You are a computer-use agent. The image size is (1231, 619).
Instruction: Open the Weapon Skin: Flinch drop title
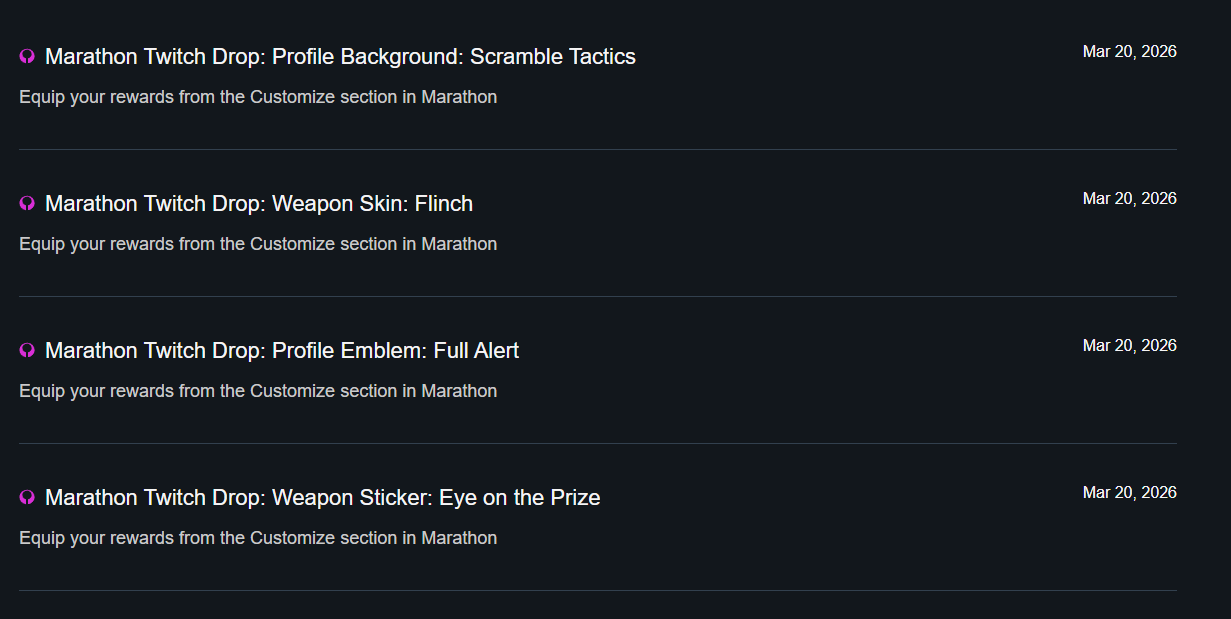coord(259,204)
